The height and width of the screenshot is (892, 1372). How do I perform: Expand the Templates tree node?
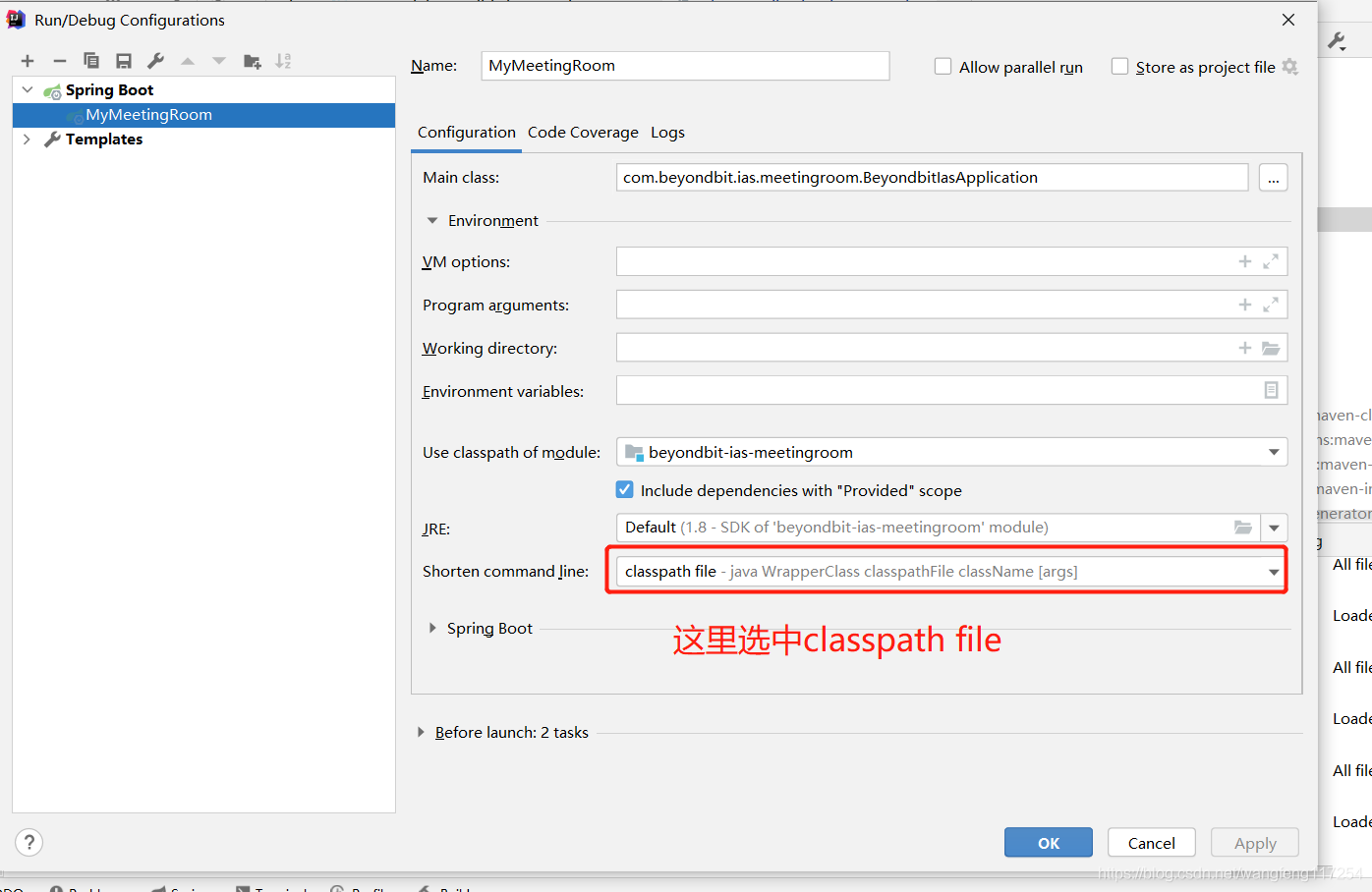click(x=27, y=139)
